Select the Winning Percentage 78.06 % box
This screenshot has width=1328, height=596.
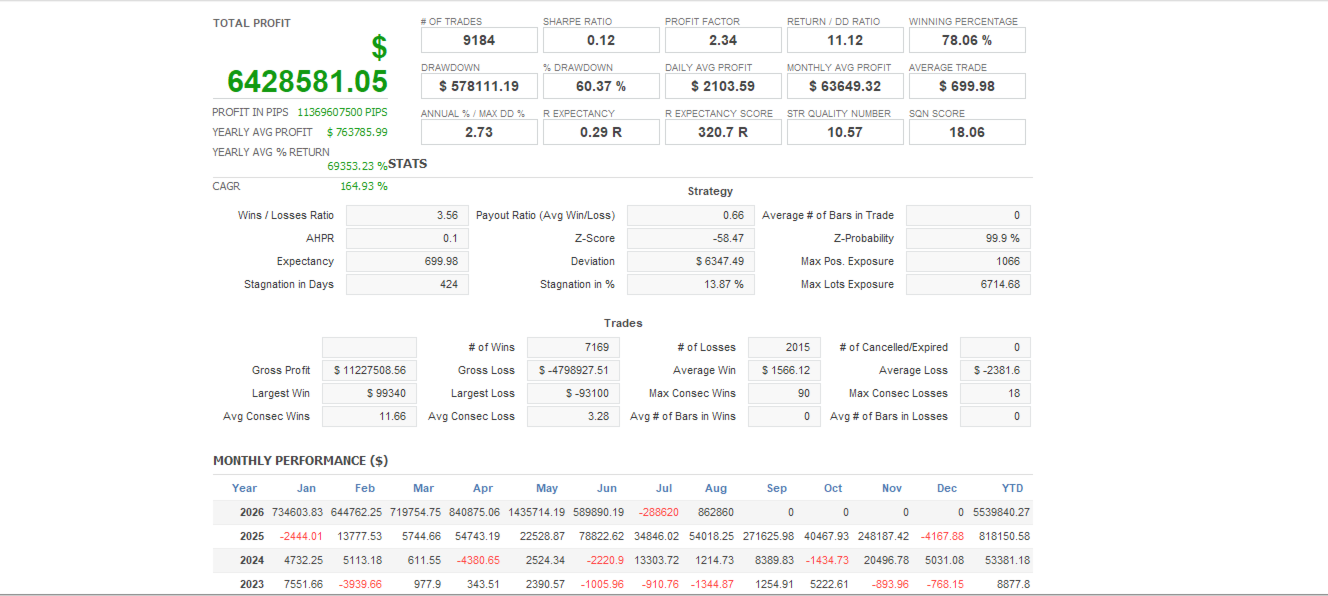(967, 40)
